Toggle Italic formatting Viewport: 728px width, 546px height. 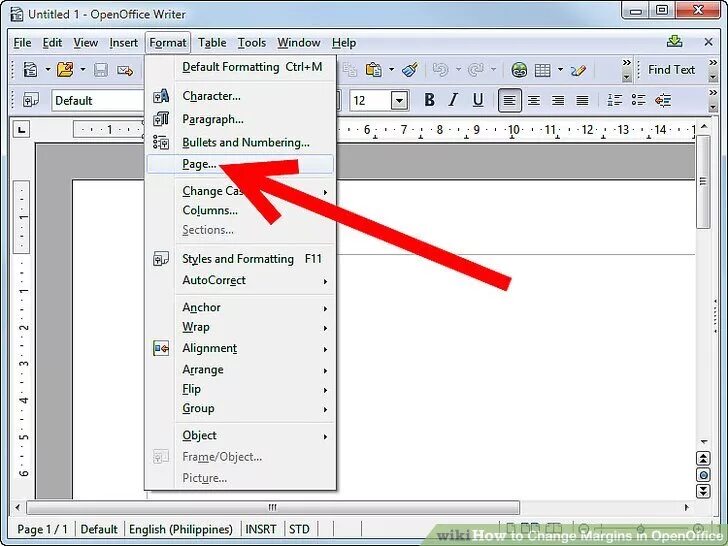point(454,100)
